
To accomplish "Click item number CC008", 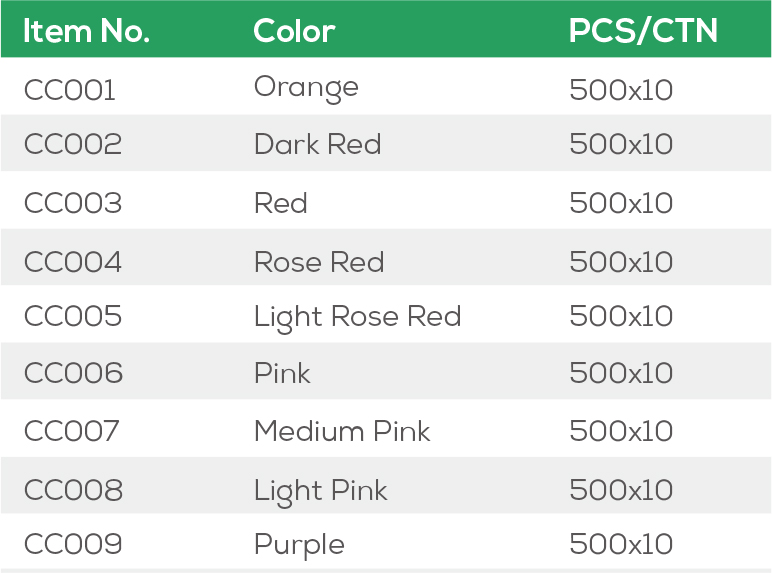I will 73,490.
